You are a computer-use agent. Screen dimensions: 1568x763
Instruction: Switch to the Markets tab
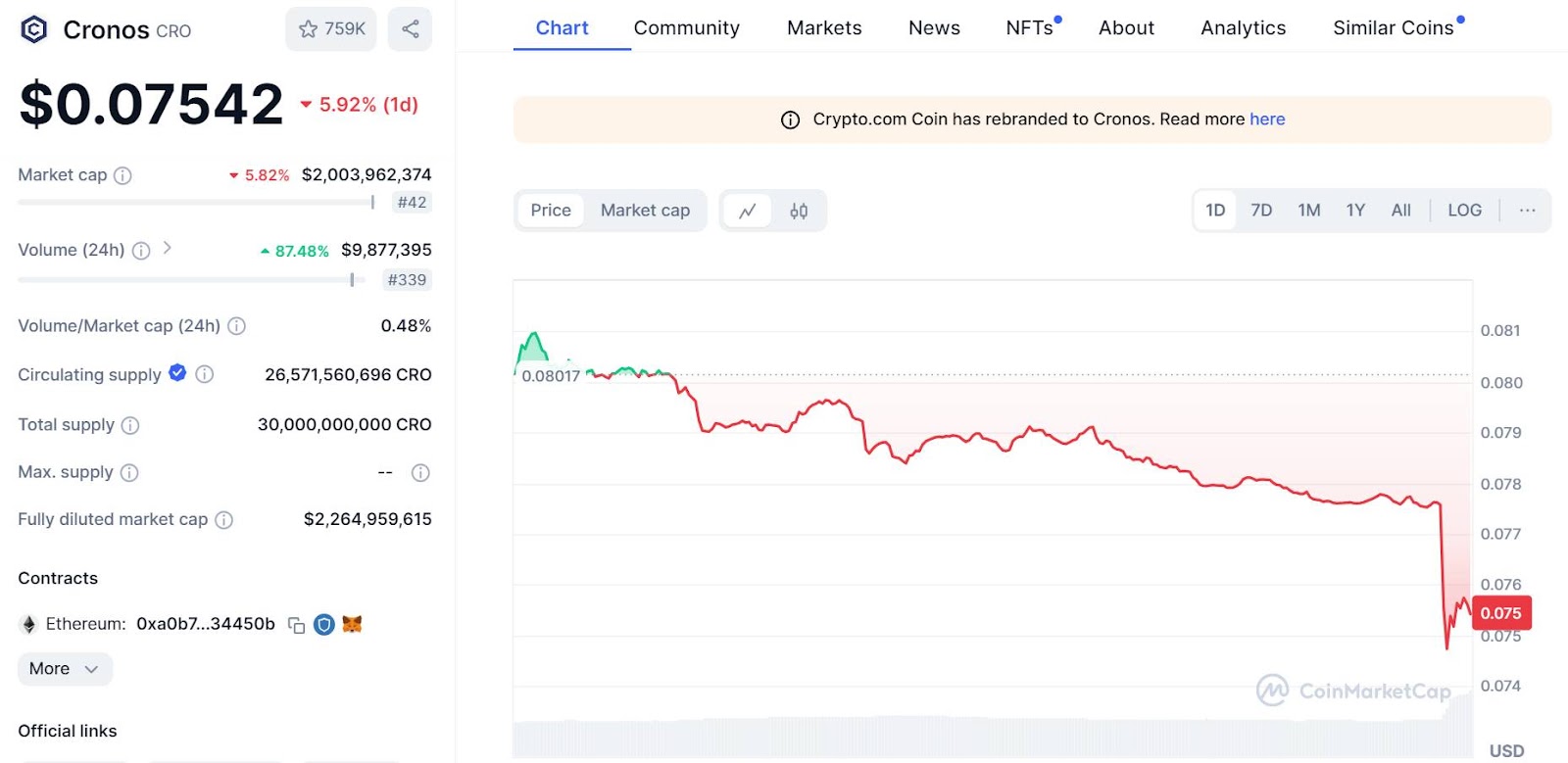point(825,28)
